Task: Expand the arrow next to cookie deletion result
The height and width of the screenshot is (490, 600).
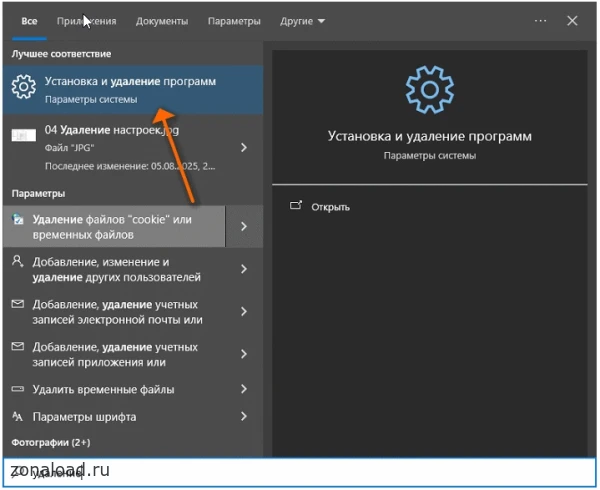Action: pyautogui.click(x=244, y=226)
